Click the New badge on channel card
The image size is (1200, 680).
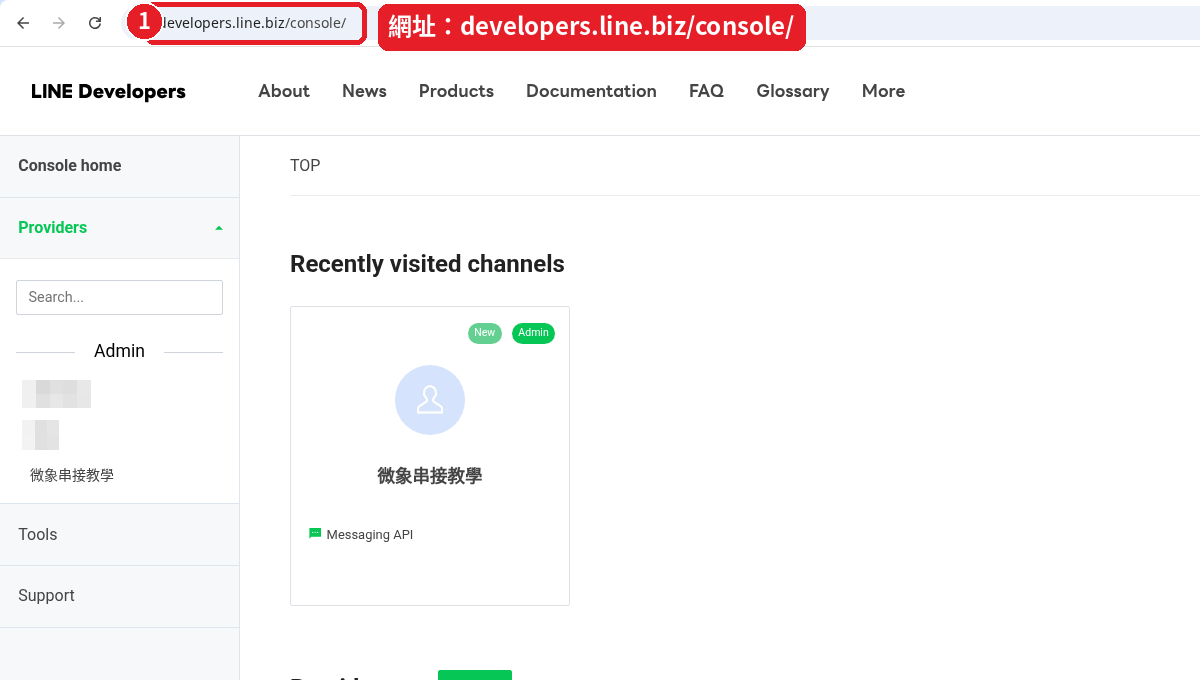coord(485,333)
